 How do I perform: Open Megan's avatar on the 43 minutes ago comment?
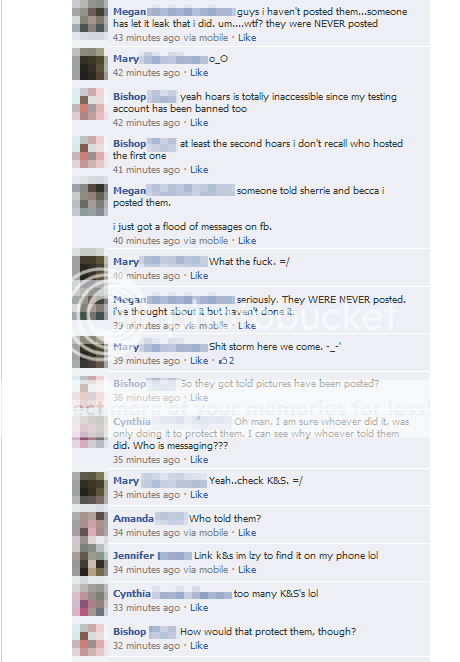pos(90,16)
